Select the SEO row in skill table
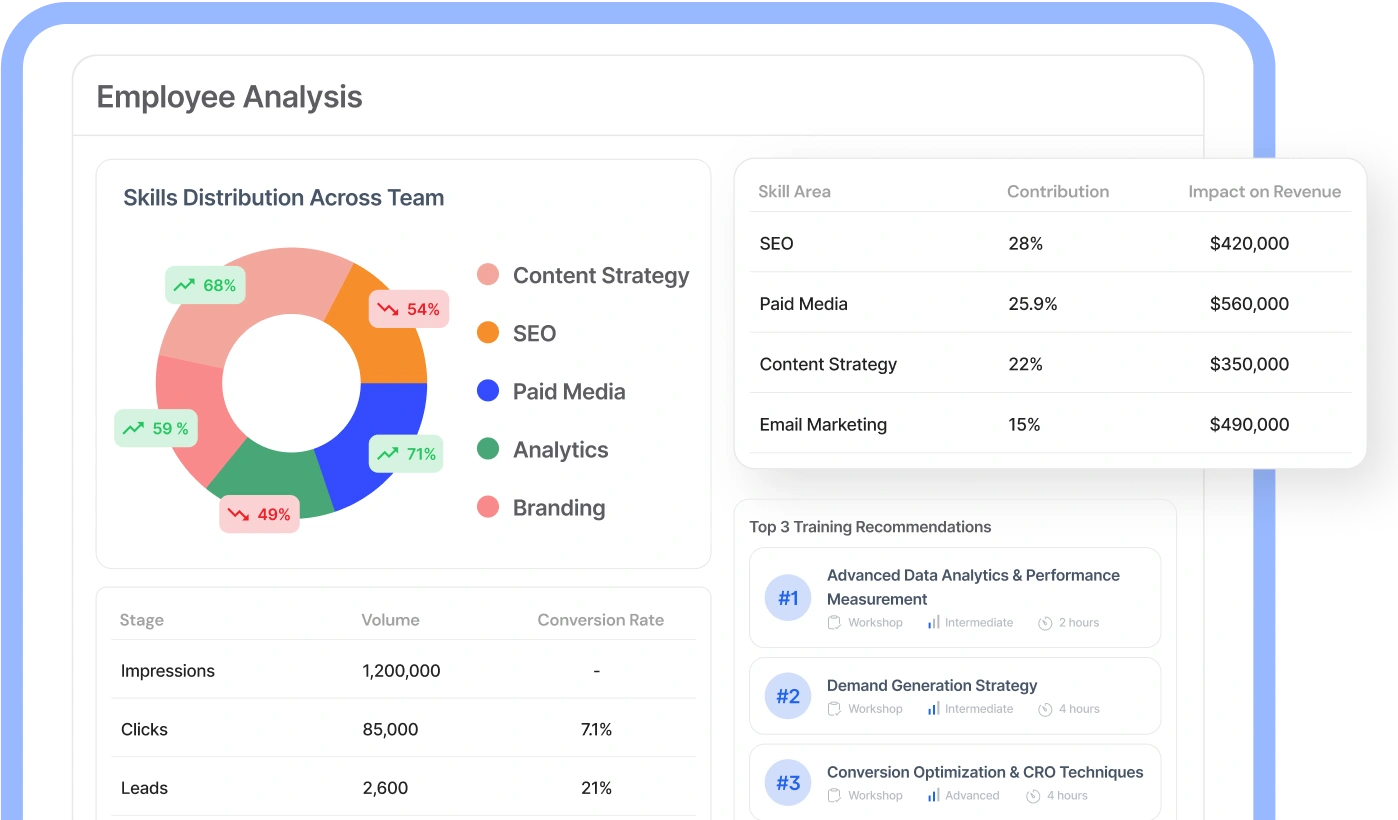1398x820 pixels. coord(1050,243)
